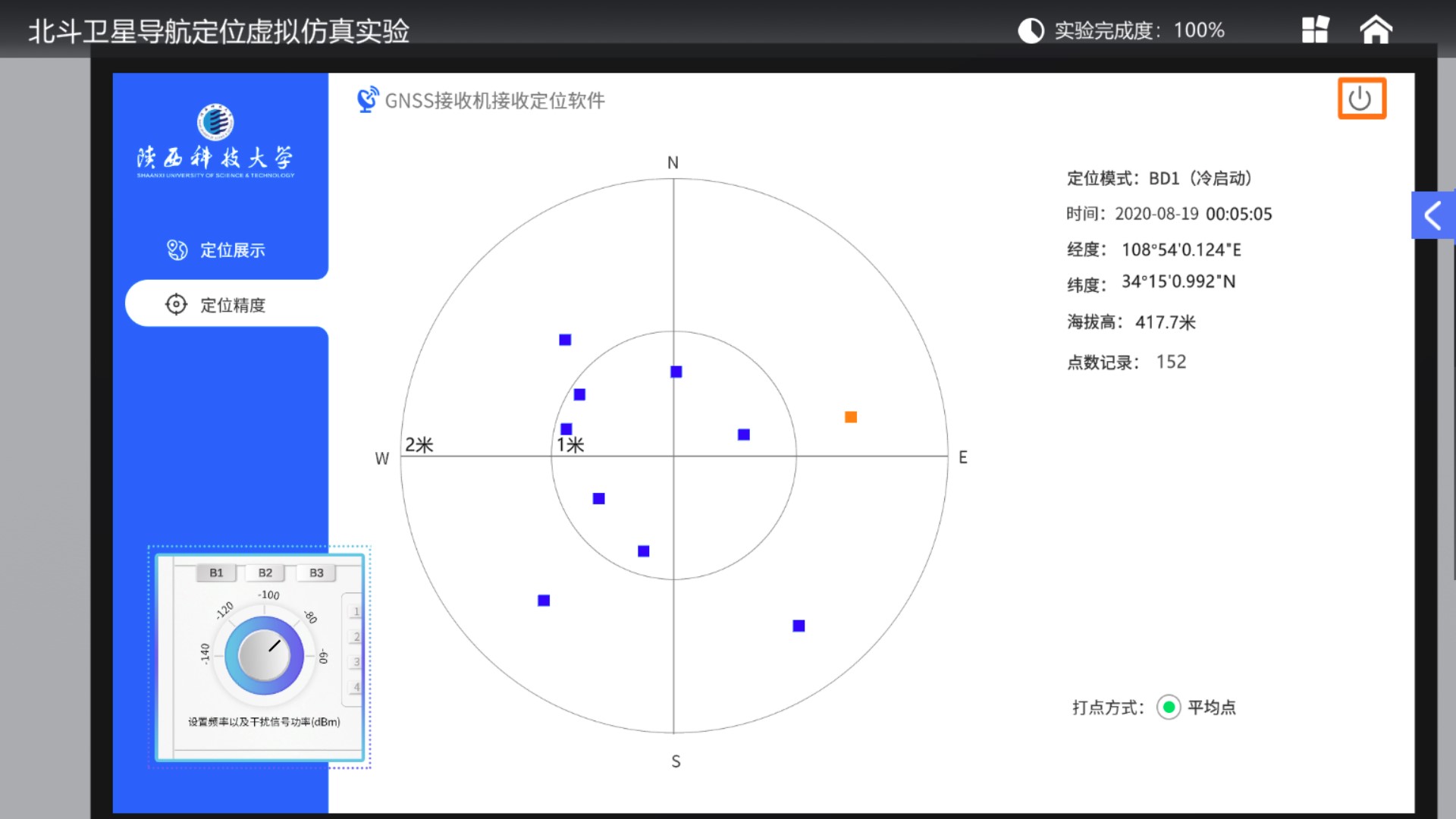Select the 平均点 radio button
1456x819 pixels.
(x=1169, y=707)
